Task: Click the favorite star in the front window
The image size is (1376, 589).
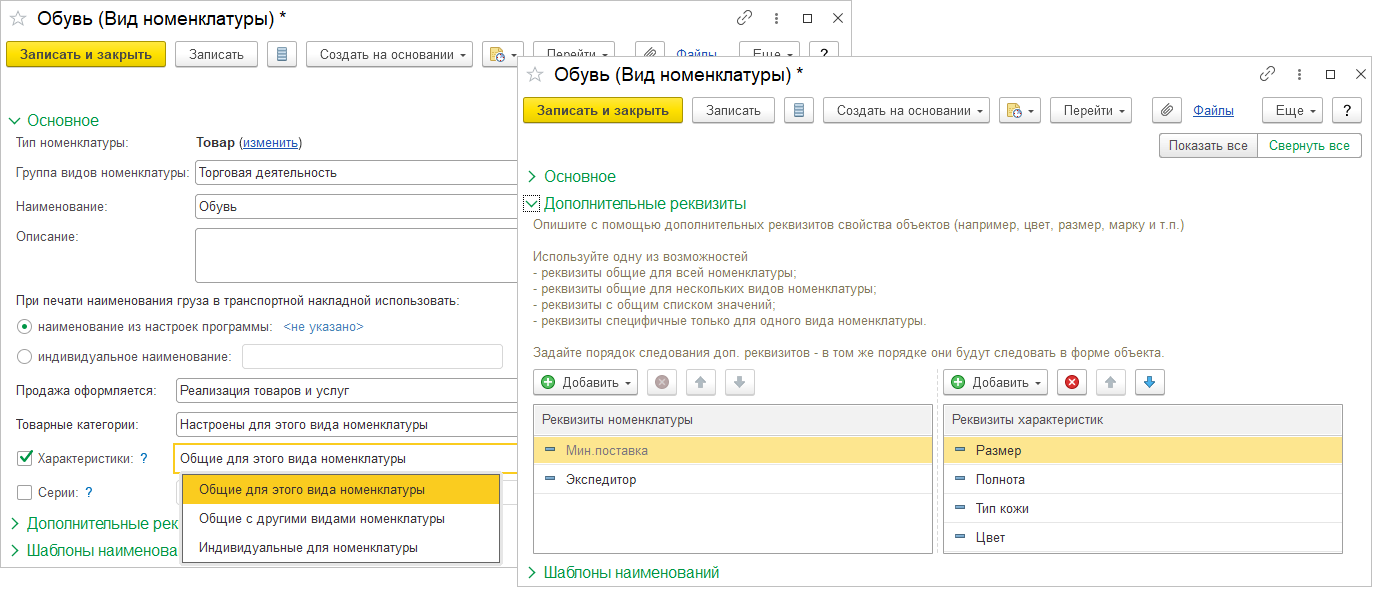Action: point(535,75)
